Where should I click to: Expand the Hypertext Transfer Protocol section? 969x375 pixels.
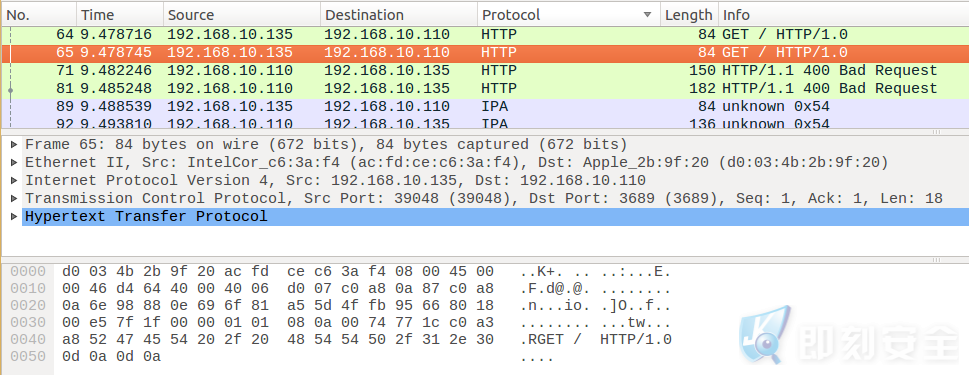point(14,217)
